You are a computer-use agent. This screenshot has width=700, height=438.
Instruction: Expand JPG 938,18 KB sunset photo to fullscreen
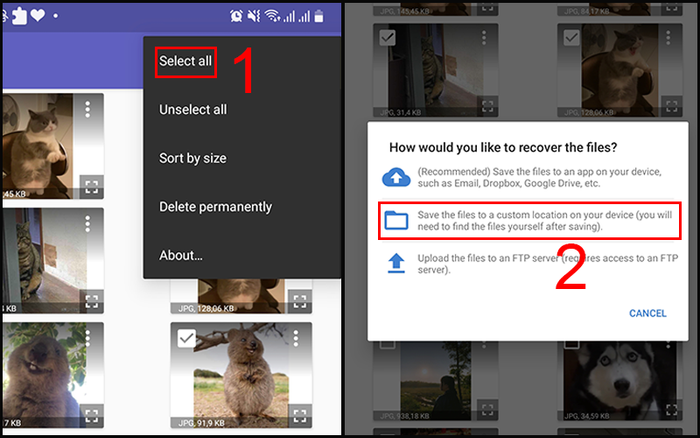(487, 409)
